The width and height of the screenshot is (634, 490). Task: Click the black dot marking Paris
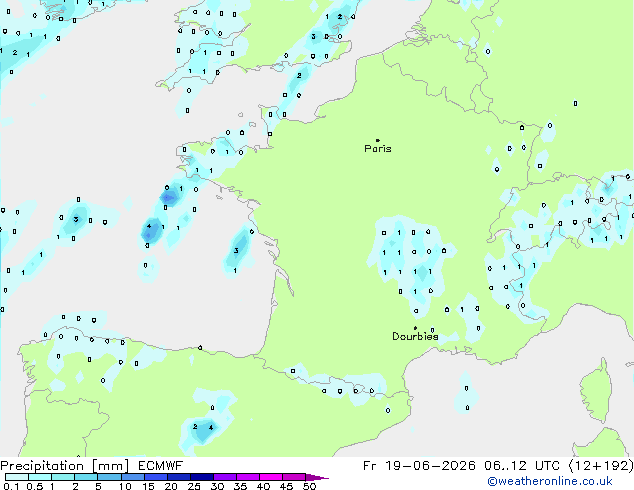(x=378, y=140)
